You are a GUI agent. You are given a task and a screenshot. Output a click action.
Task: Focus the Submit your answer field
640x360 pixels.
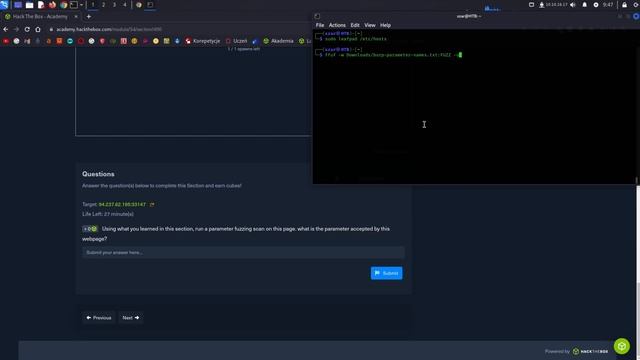point(243,253)
